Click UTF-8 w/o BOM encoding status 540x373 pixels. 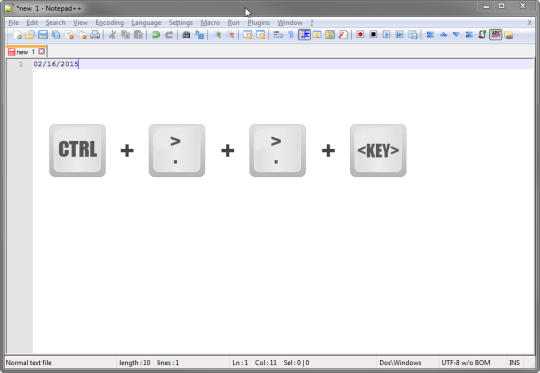coord(466,363)
